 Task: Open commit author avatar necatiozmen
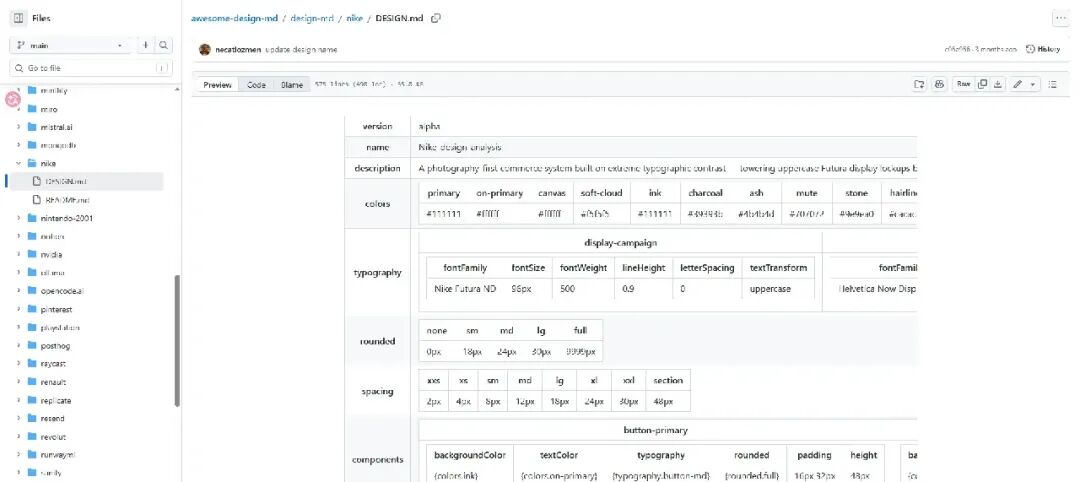coord(205,50)
